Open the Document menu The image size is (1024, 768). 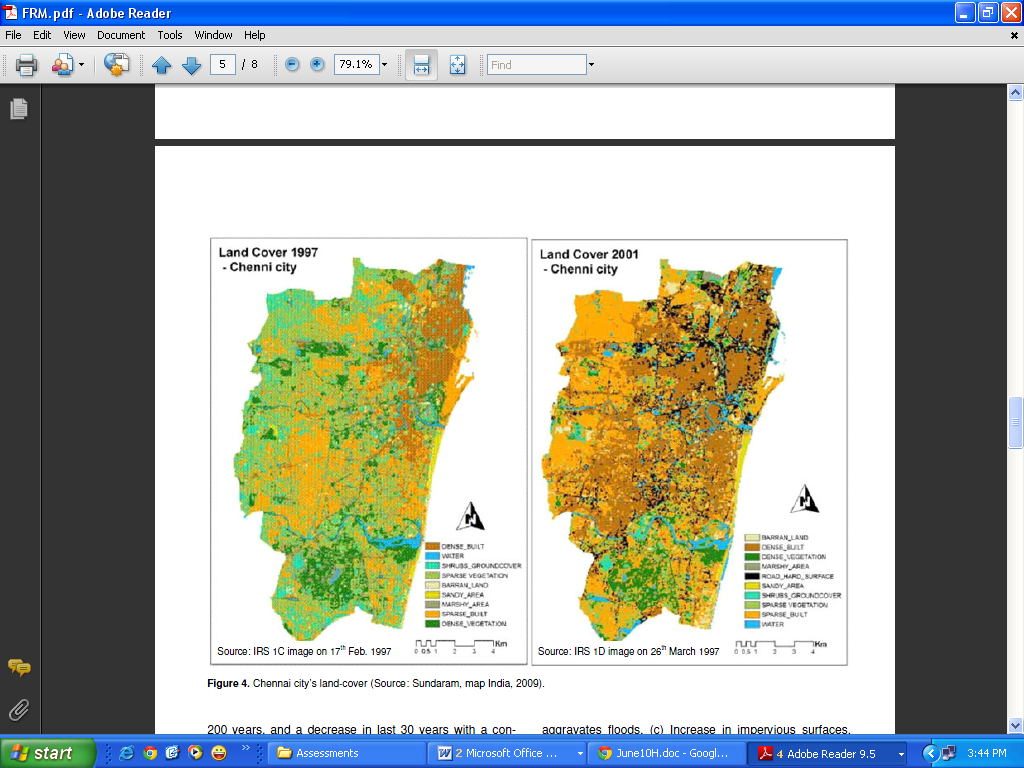click(x=121, y=35)
